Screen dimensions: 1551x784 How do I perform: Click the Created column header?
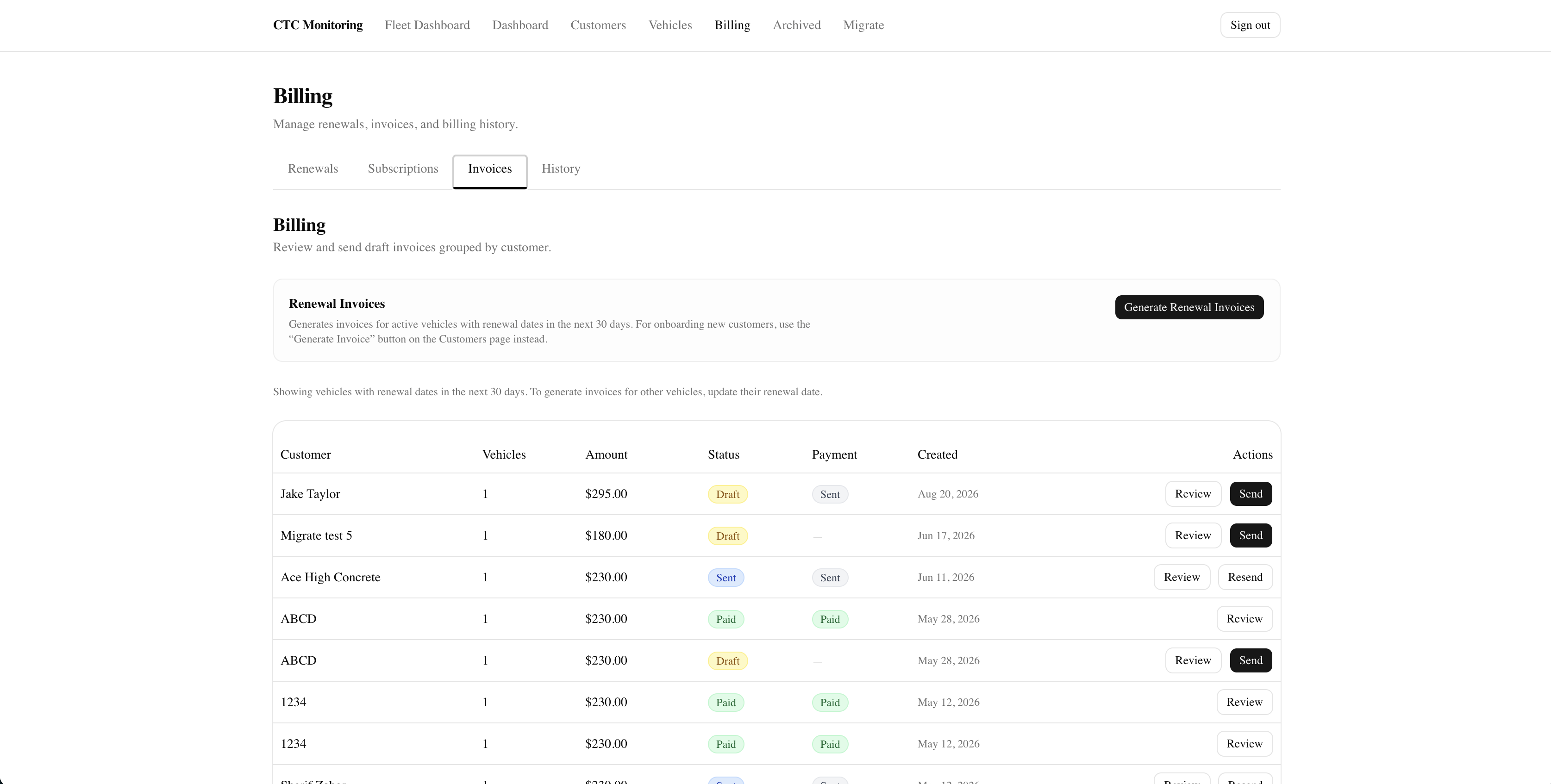937,454
